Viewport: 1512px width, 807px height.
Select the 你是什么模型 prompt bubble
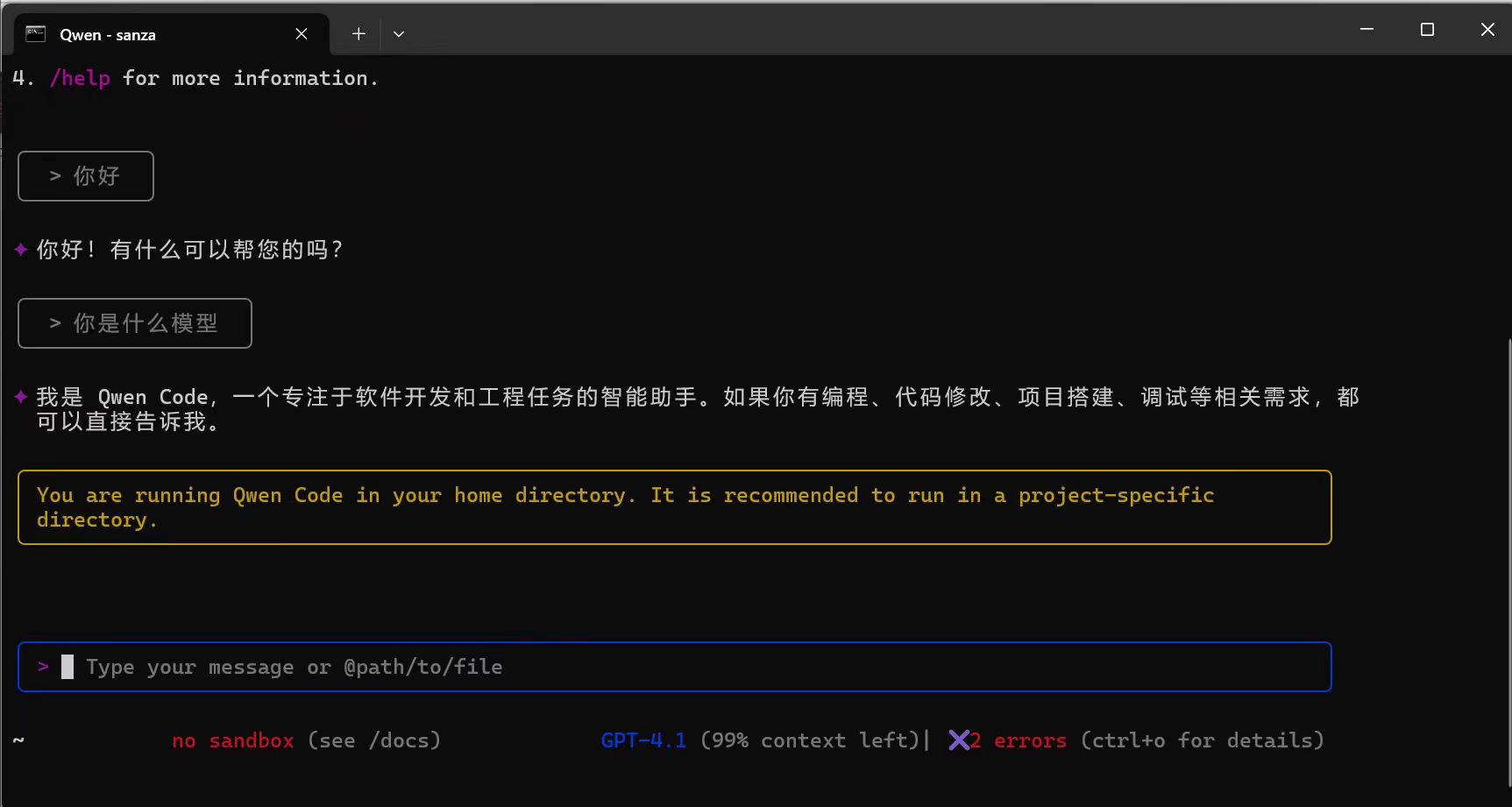tap(134, 322)
